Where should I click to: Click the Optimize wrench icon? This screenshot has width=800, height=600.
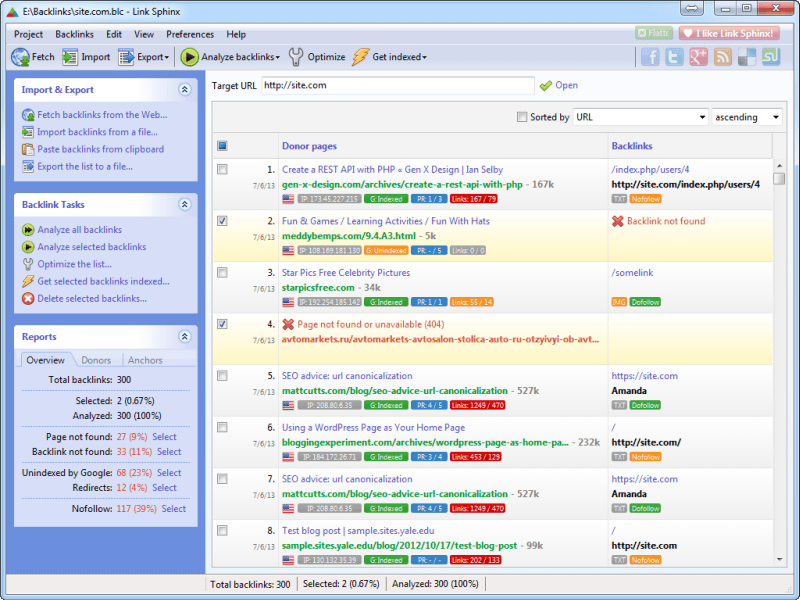[x=296, y=57]
